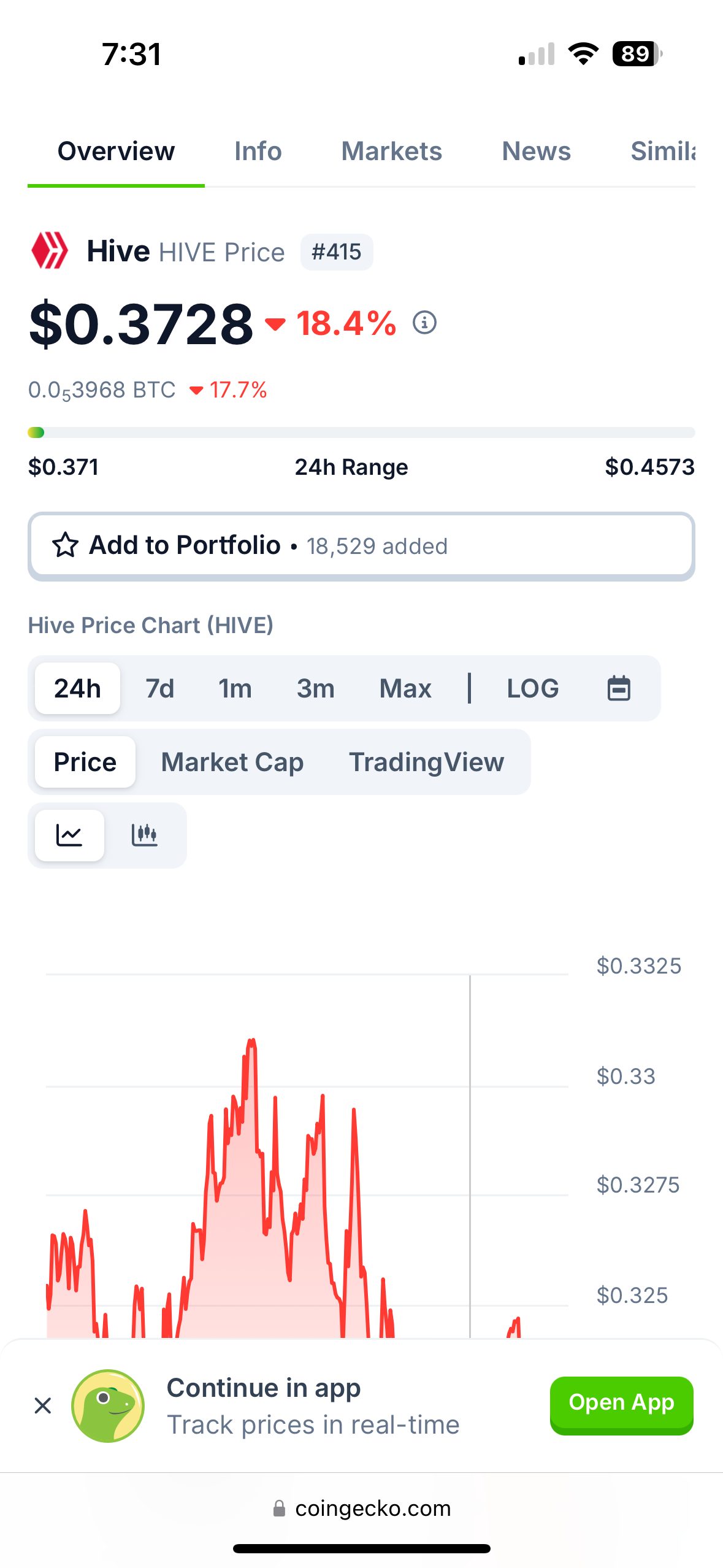Tap the 24h Range progress bar
723x1568 pixels.
pyautogui.click(x=361, y=432)
